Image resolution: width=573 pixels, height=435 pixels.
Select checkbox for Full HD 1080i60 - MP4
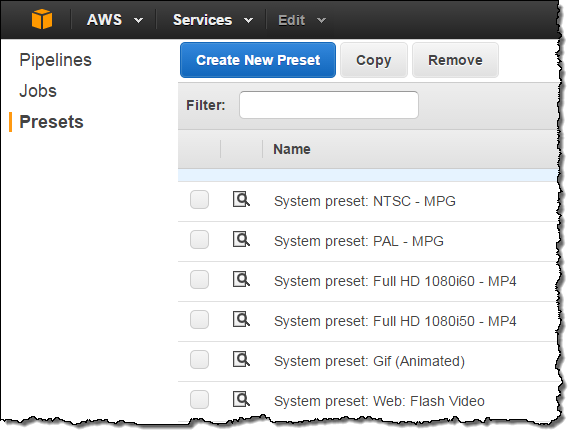click(200, 280)
